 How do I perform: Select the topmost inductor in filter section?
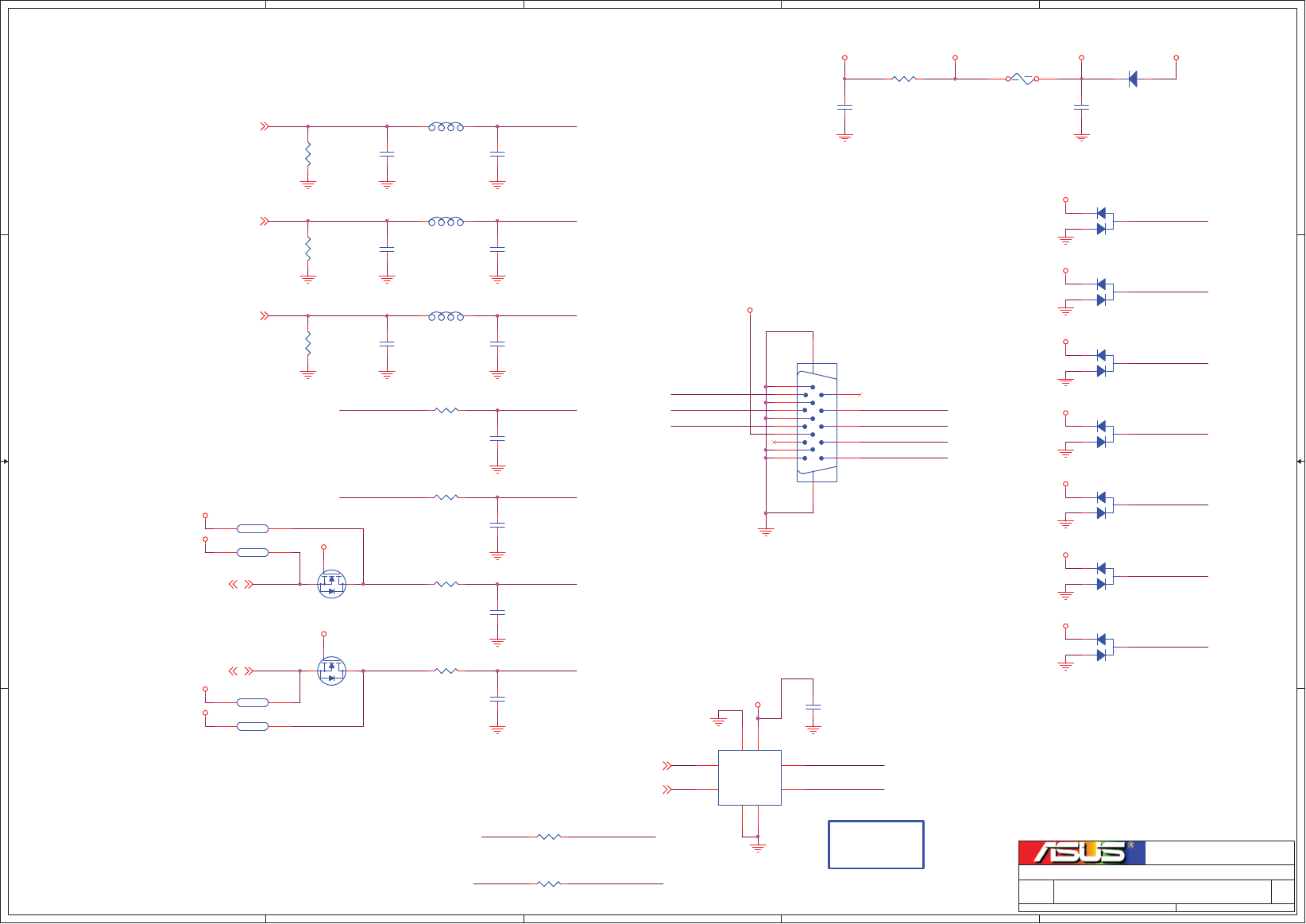pos(446,126)
